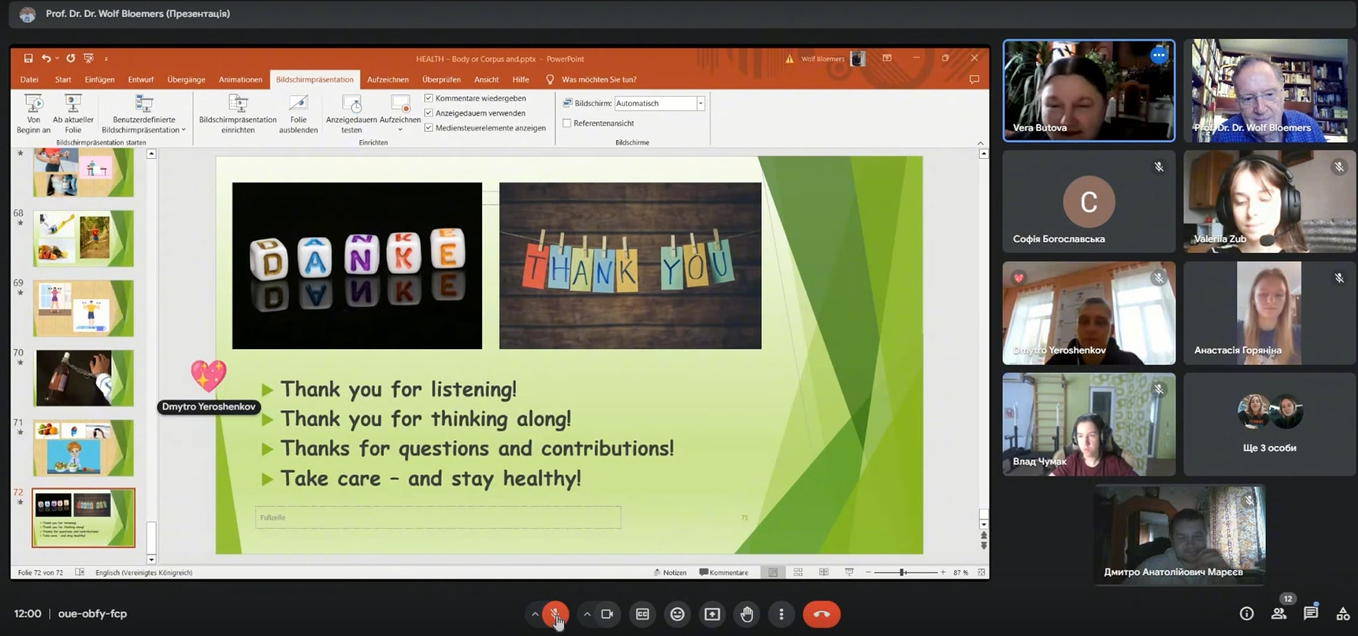1358x636 pixels.
Task: Click zoom in plus button in status bar
Action: tap(943, 573)
